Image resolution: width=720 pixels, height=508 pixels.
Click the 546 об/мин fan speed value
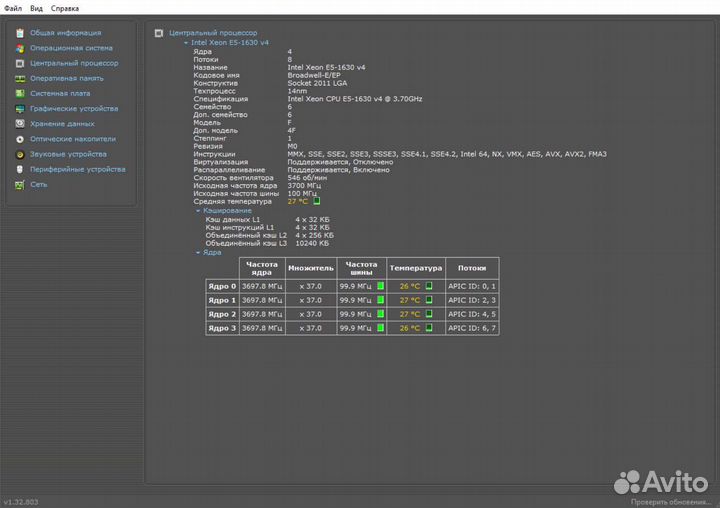pos(307,178)
